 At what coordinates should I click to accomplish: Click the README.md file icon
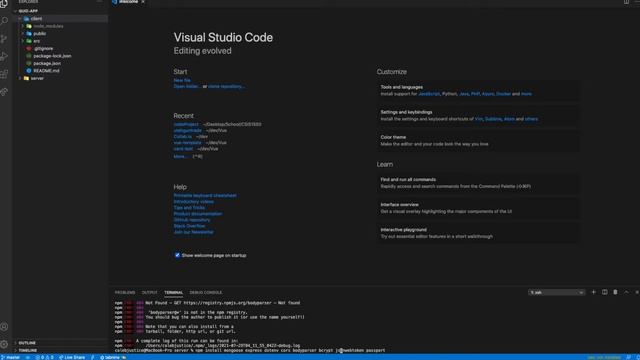(29, 71)
